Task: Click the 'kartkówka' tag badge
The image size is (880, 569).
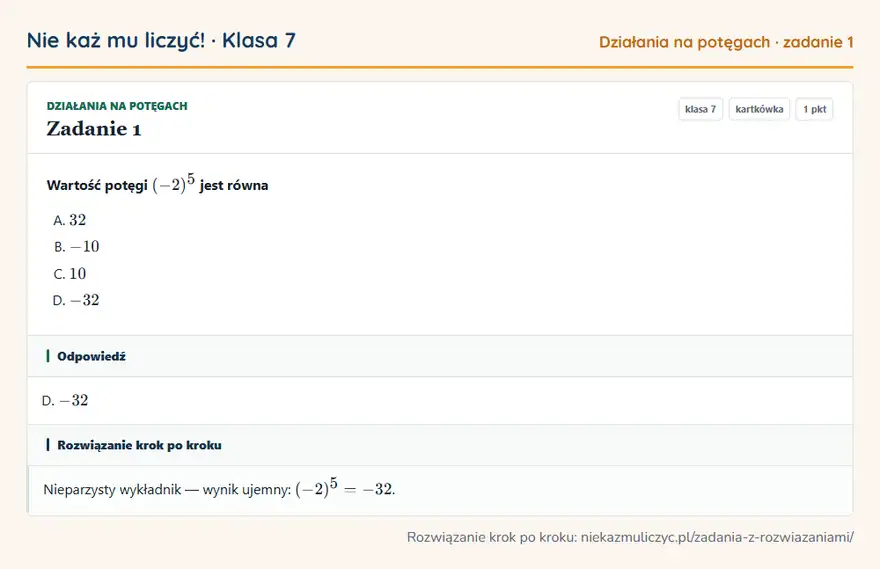Action: coord(759,109)
